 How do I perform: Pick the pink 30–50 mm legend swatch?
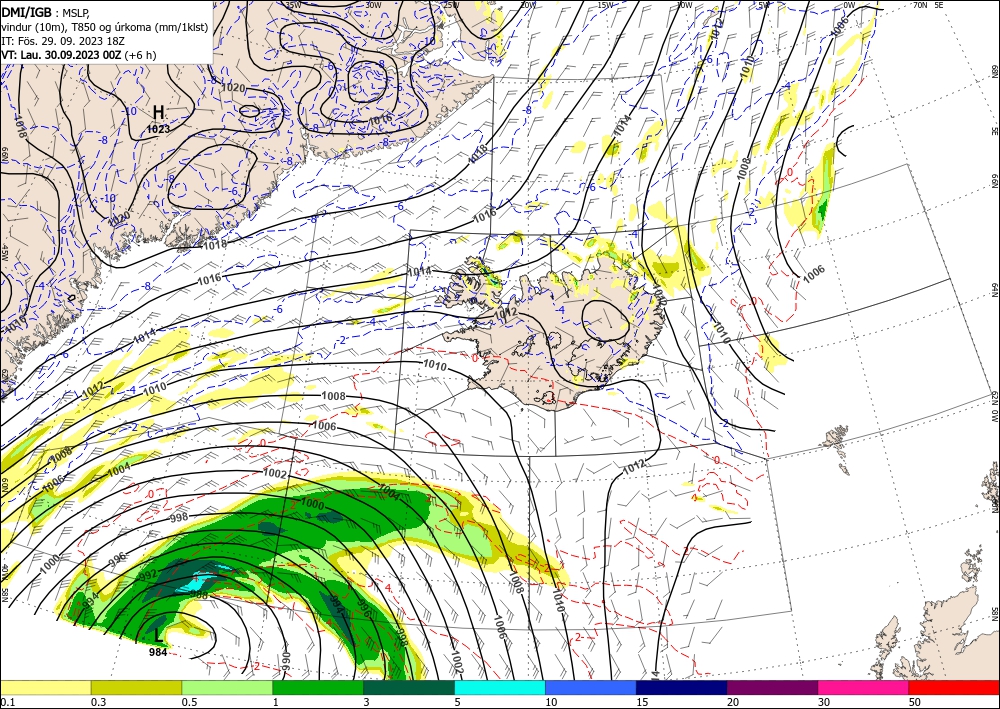coord(864,687)
